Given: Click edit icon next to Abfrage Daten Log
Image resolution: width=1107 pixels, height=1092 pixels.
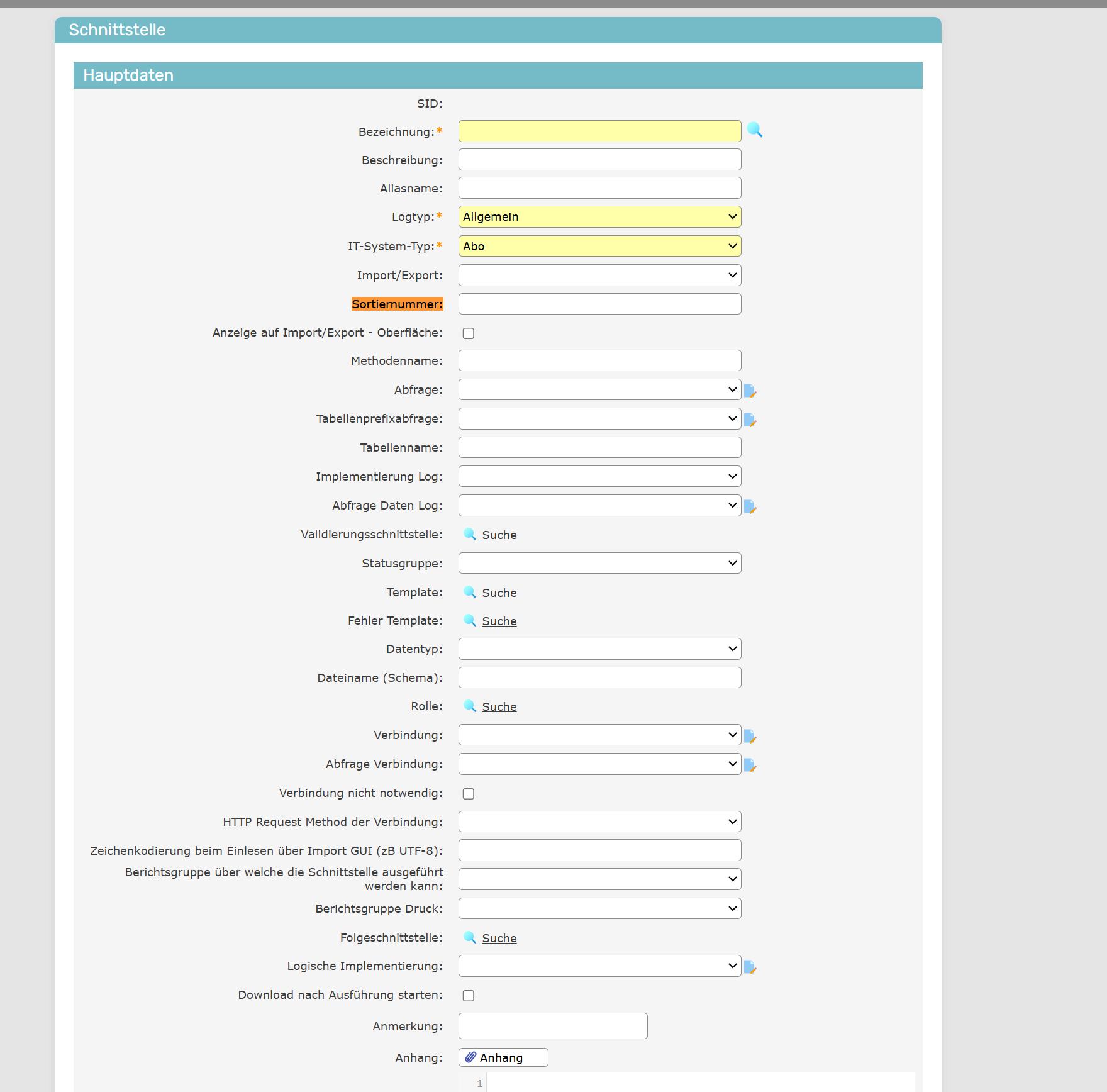Looking at the screenshot, I should (x=750, y=506).
